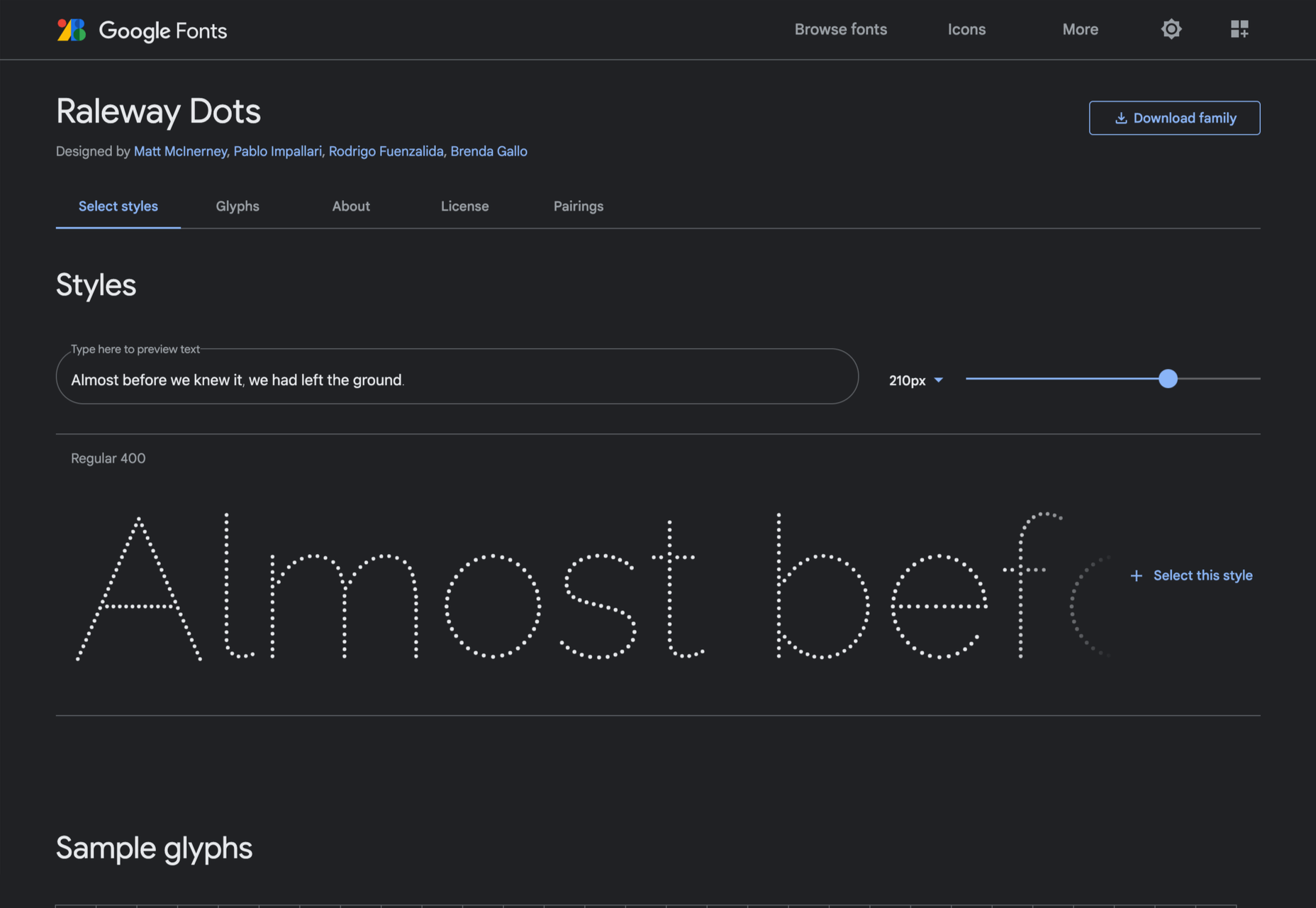The image size is (1316, 908).
Task: Open the selected families grid icon
Action: (1239, 29)
